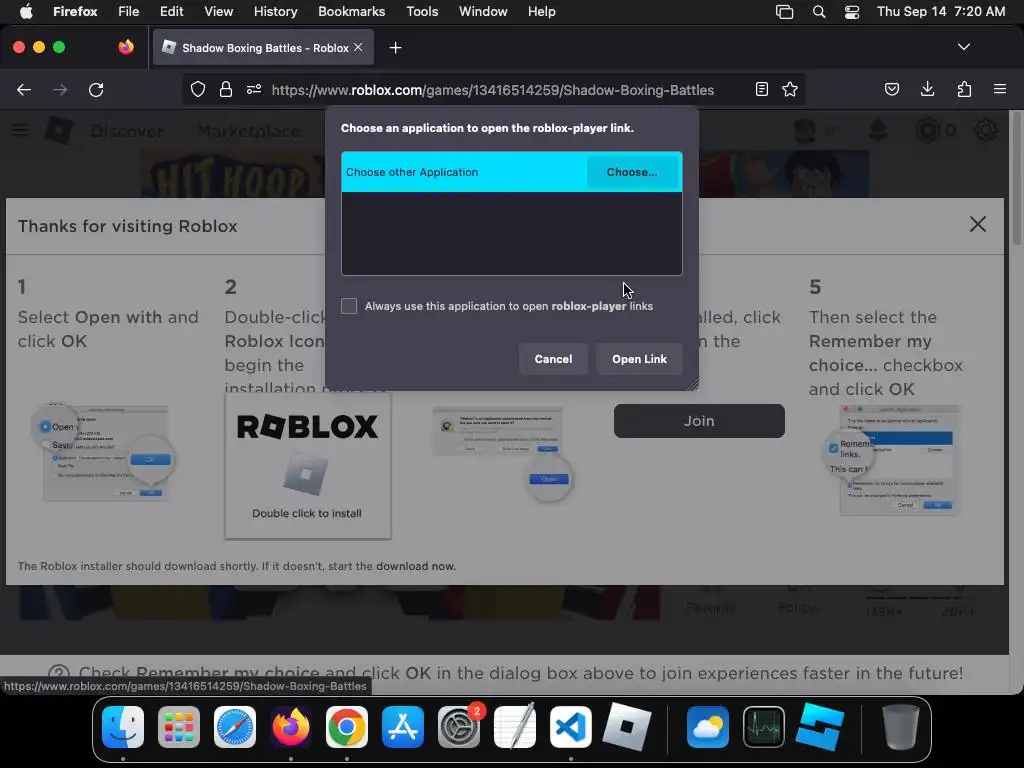Open the Firefox hamburger application menu
The image size is (1024, 768).
coord(1000,89)
